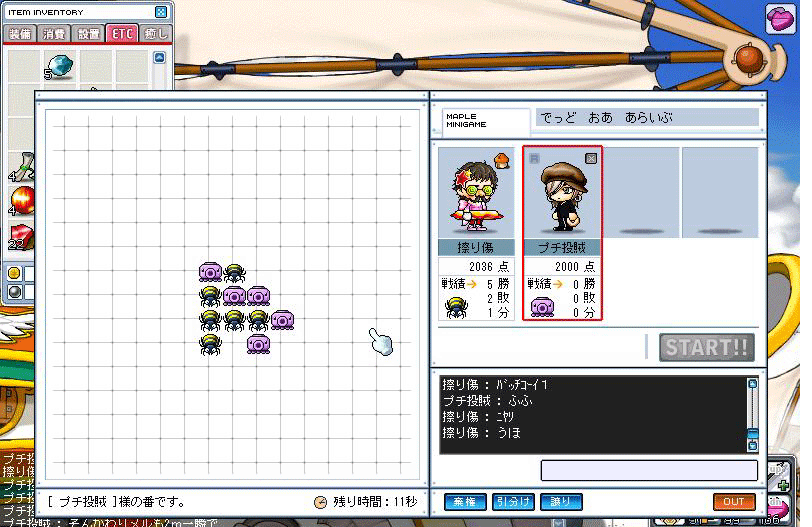The height and width of the screenshot is (527, 812).
Task: Select the red gem item with count 22
Action: pyautogui.click(x=21, y=237)
